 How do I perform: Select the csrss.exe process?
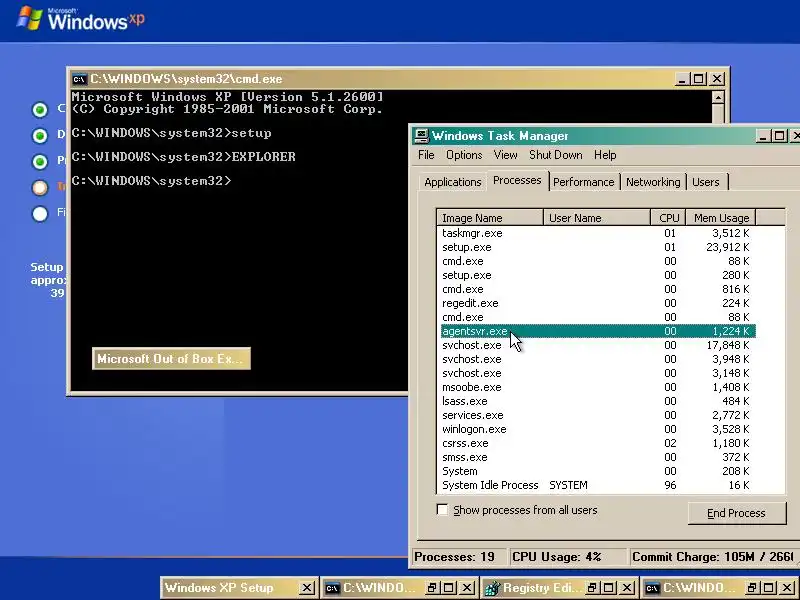[x=596, y=443]
